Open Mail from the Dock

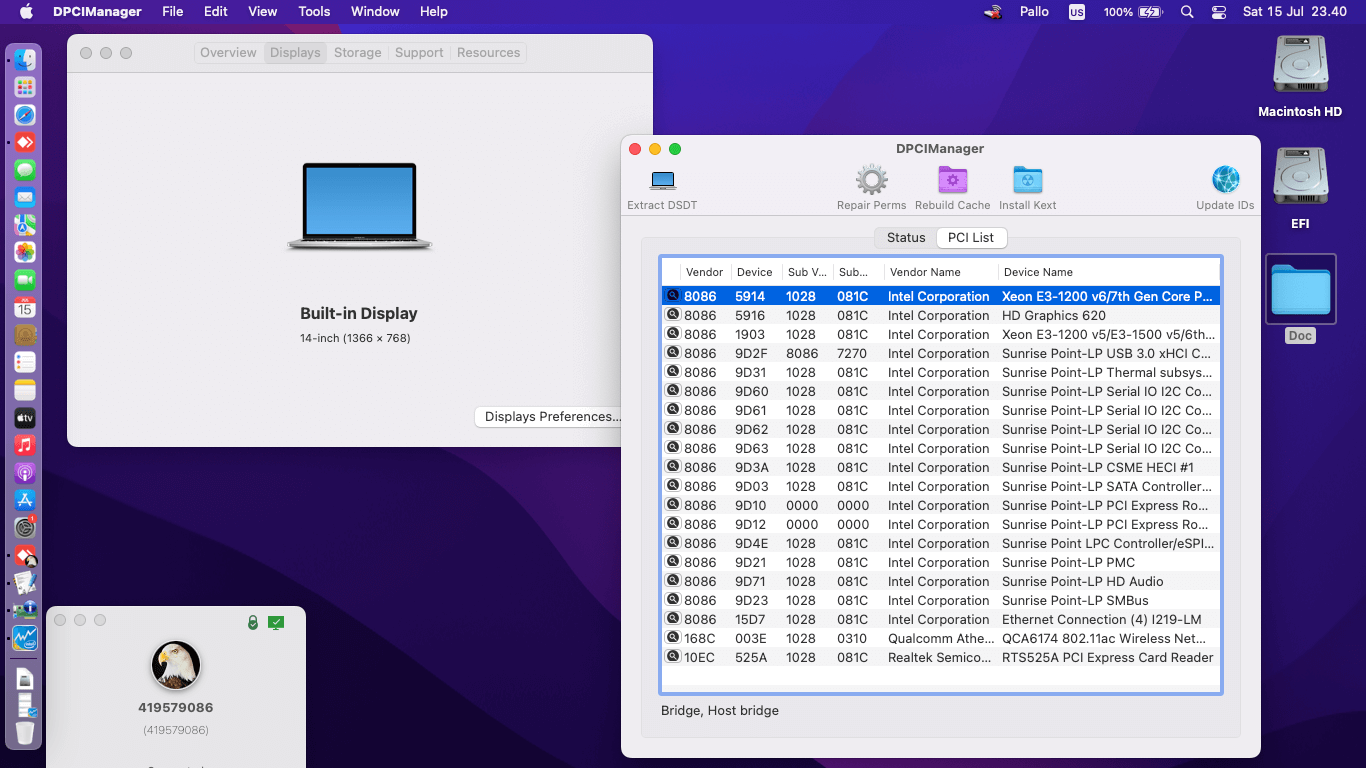click(25, 197)
